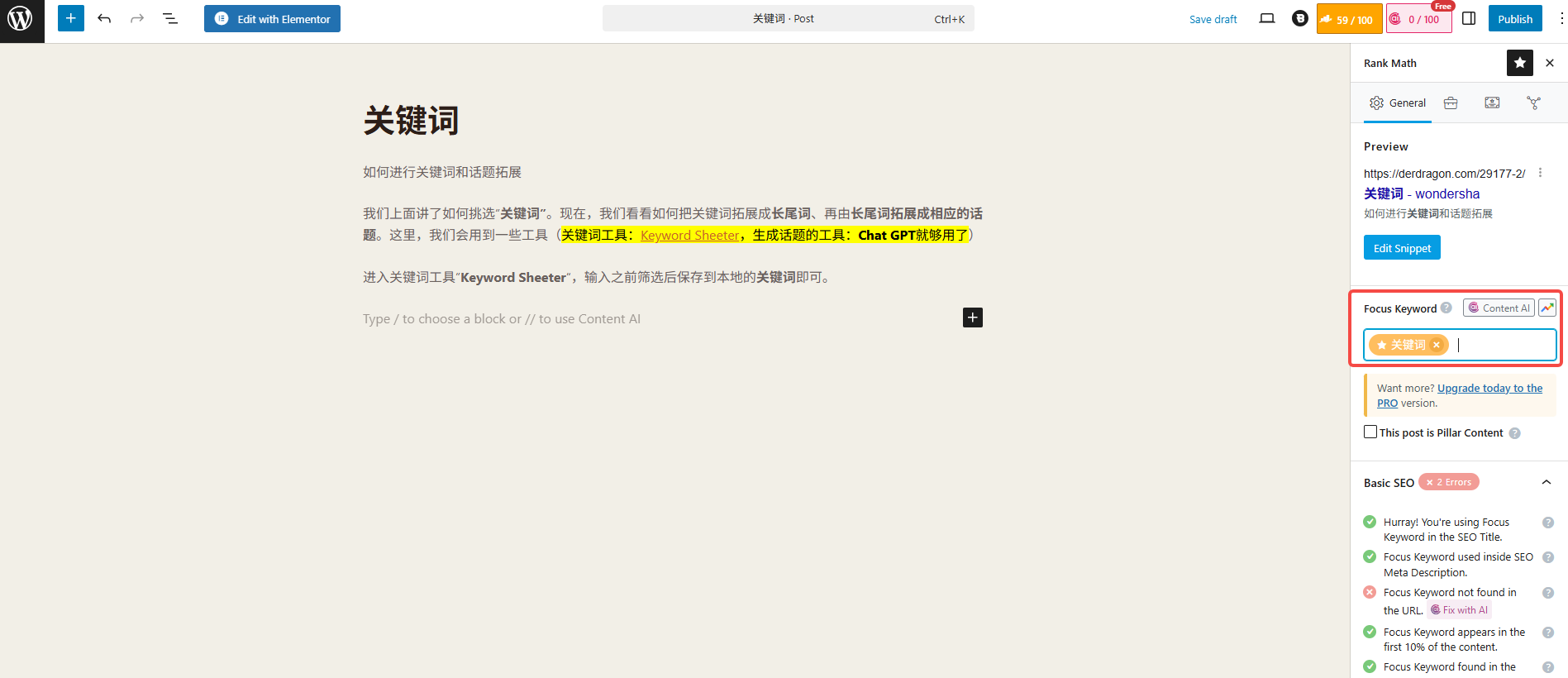
Task: Open Rank Math 59/100 score panel
Action: (x=1346, y=19)
